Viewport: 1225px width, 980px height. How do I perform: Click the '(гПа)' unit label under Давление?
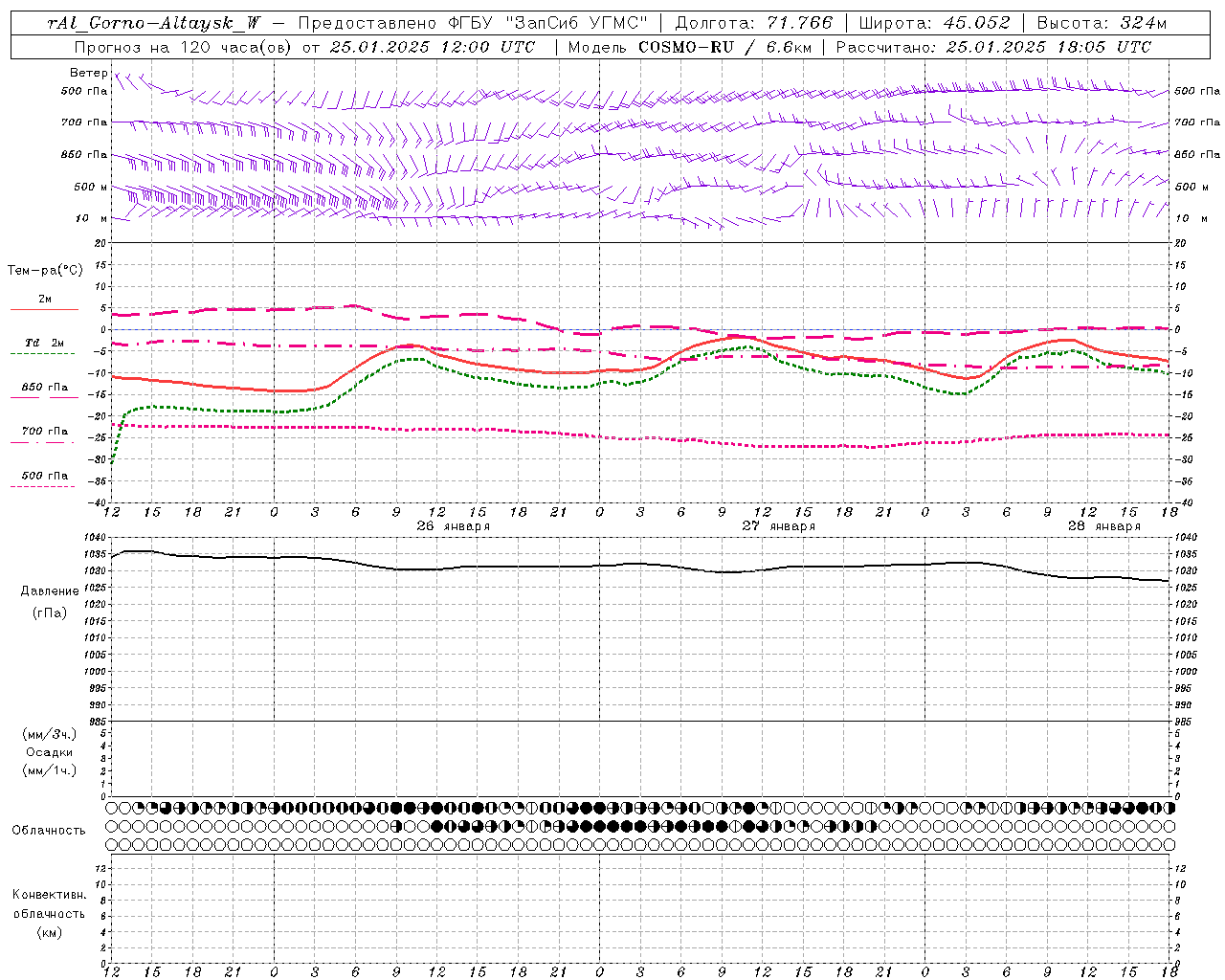[50, 612]
